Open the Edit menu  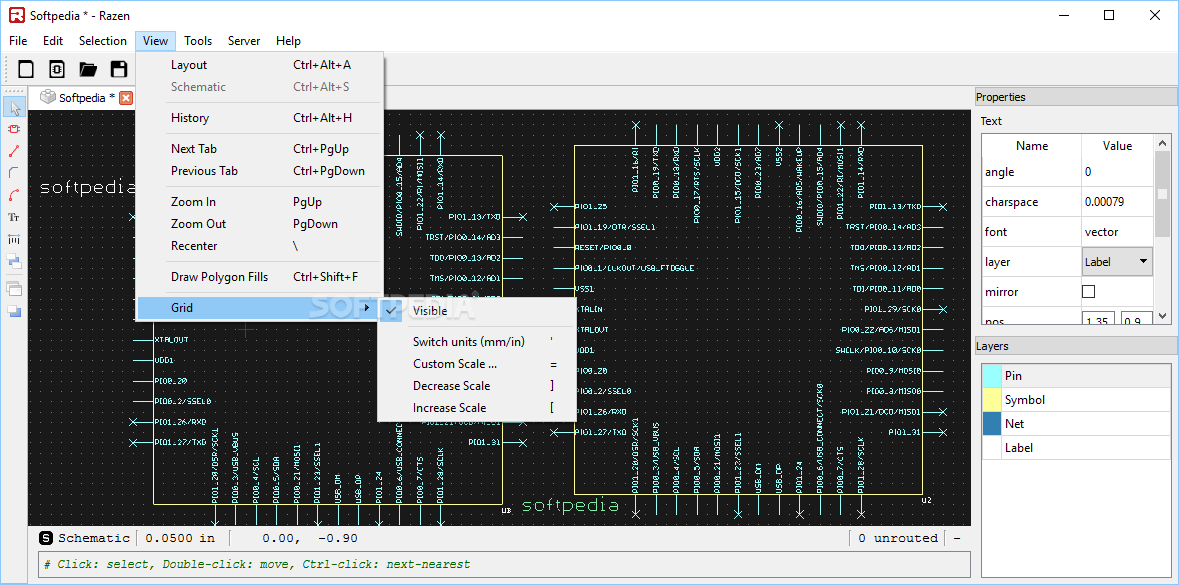click(x=53, y=41)
